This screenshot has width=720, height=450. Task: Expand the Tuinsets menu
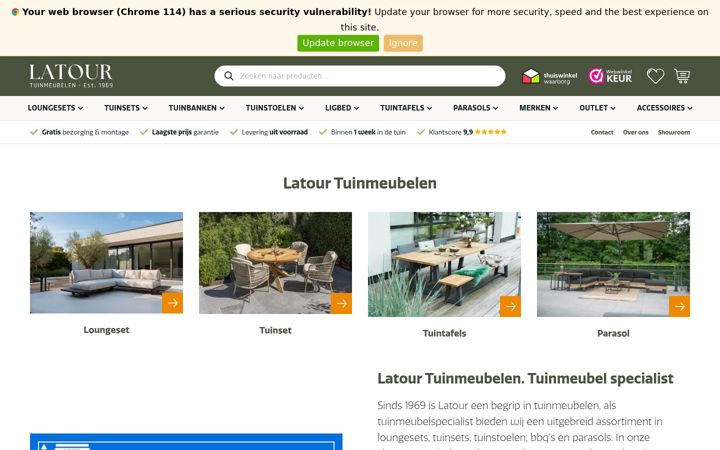point(126,108)
